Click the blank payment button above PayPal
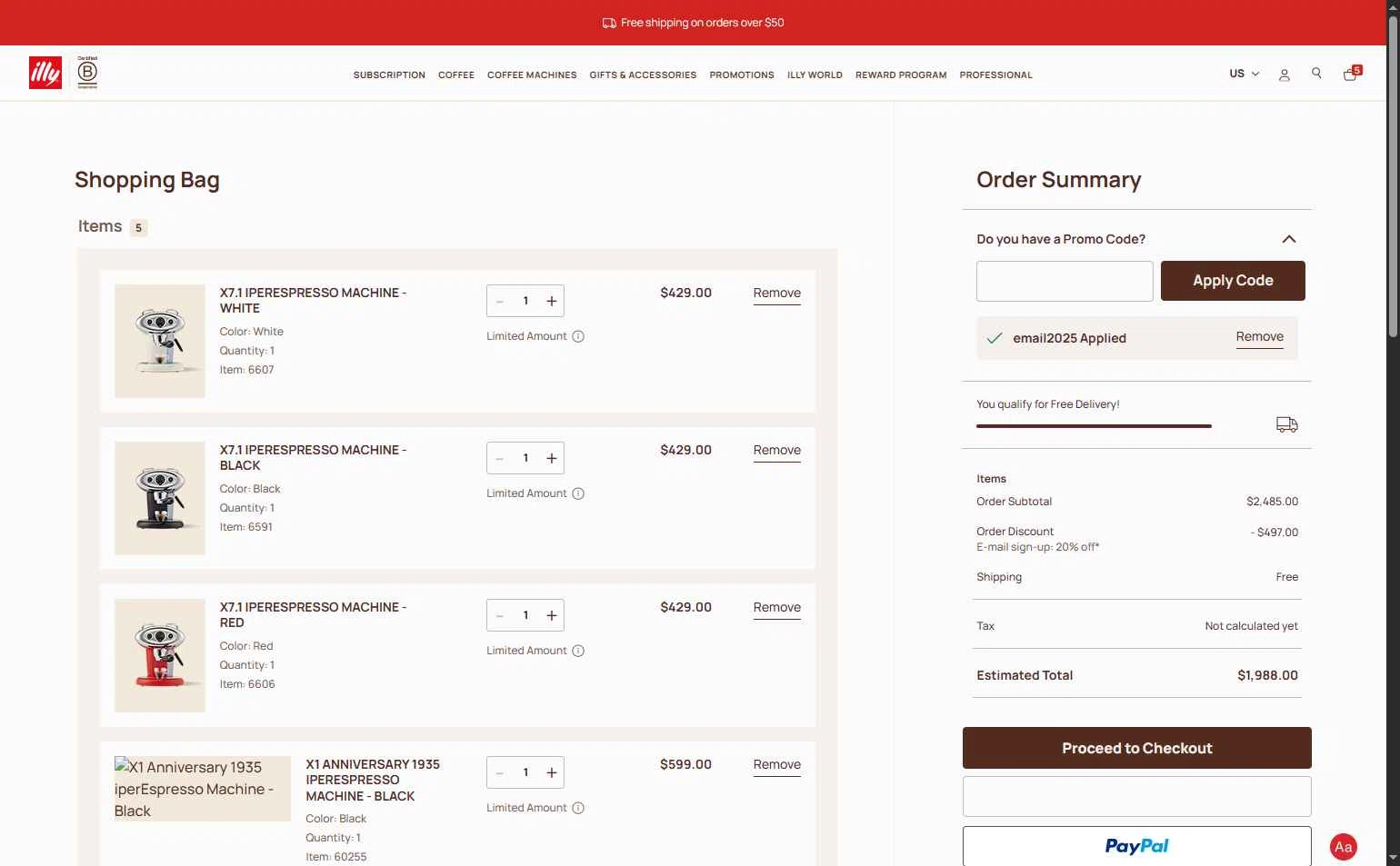Viewport: 1400px width, 866px height. click(1137, 796)
